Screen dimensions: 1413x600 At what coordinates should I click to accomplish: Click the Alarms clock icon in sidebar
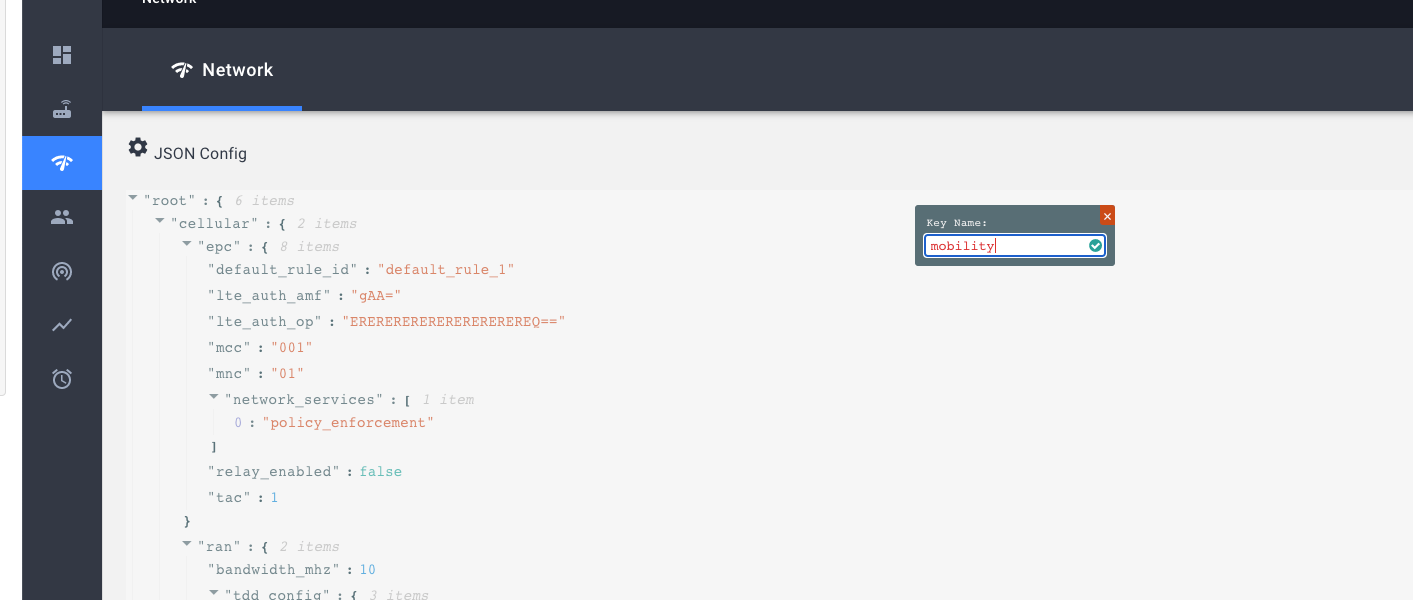[x=61, y=379]
